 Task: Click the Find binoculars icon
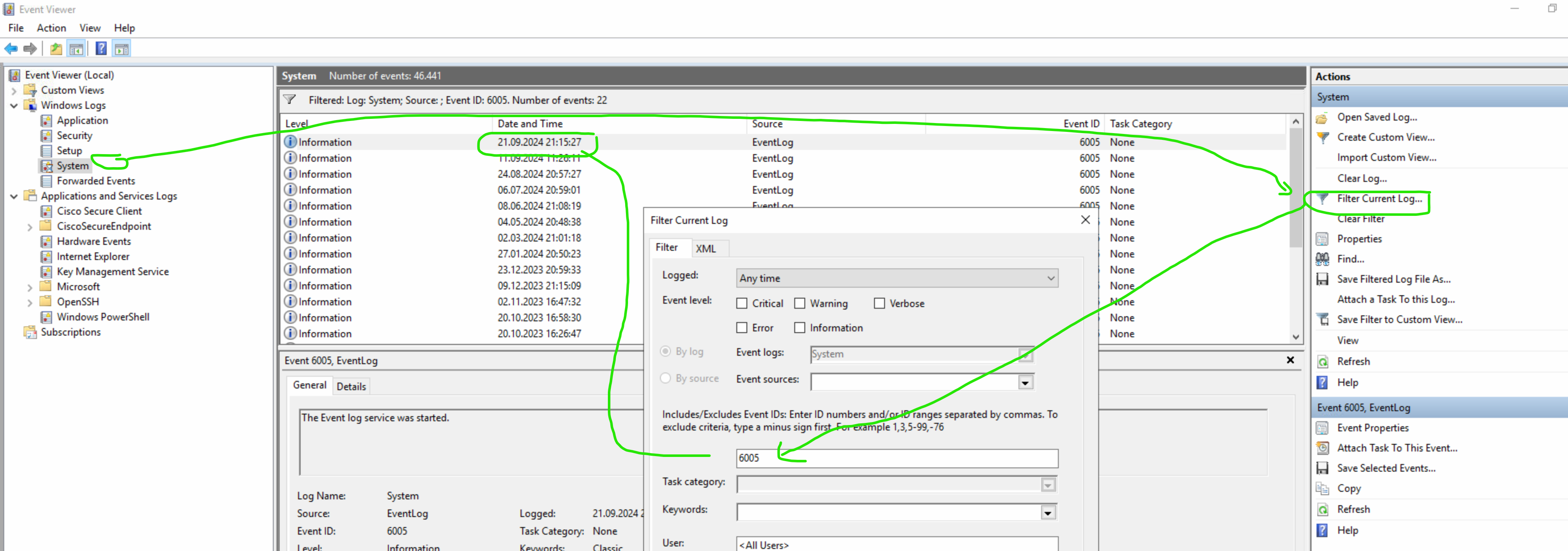[x=1322, y=260]
